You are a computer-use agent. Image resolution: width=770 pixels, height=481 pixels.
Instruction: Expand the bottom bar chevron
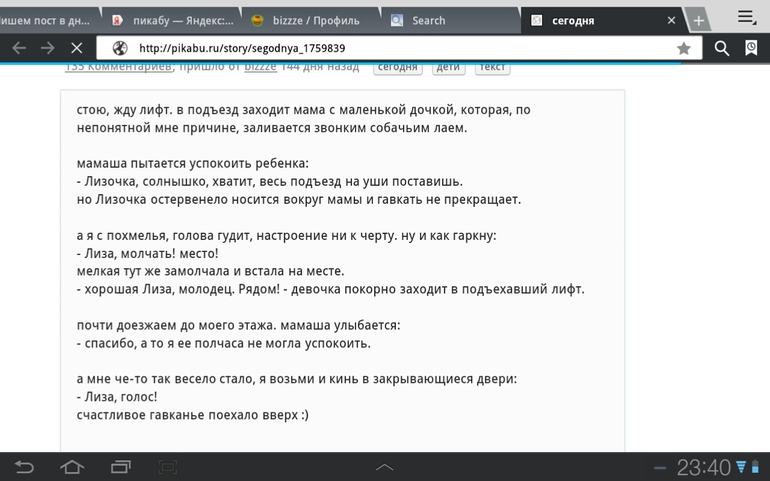coord(385,467)
